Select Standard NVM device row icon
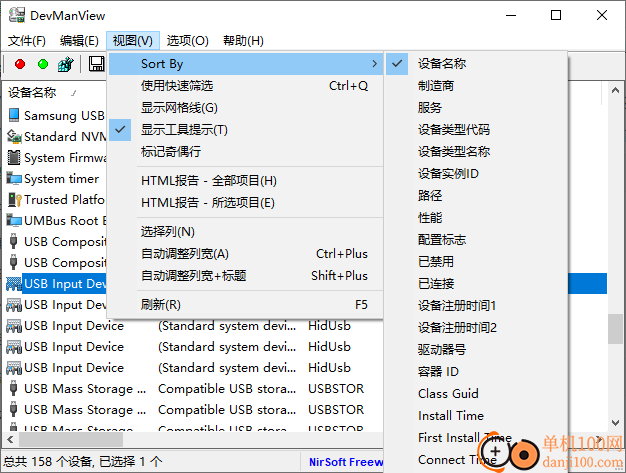Viewport: 626px width, 473px height. (14, 136)
